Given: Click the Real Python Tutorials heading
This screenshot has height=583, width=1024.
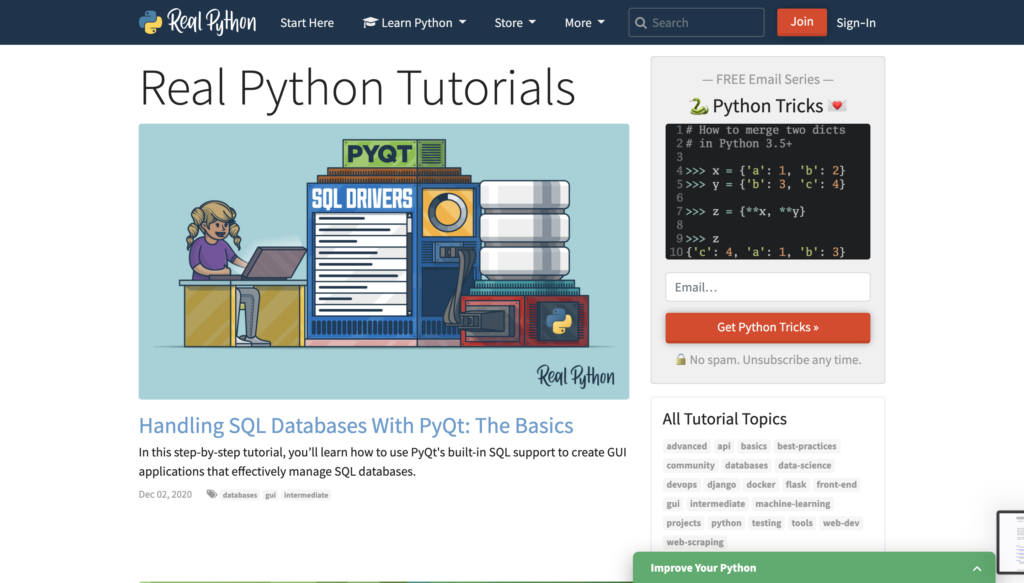Looking at the screenshot, I should point(357,87).
